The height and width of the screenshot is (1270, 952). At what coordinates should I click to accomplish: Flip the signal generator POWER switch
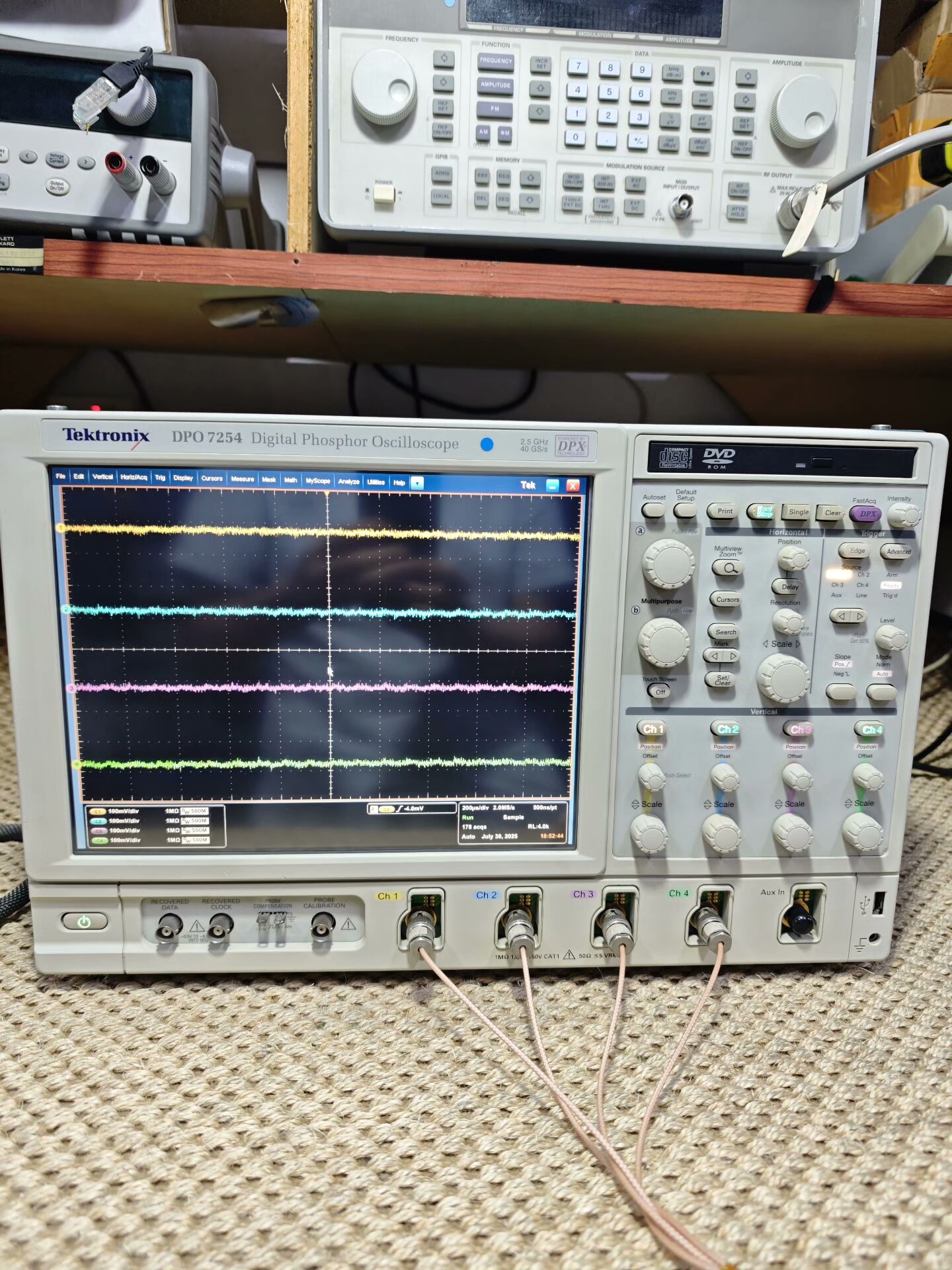(x=384, y=194)
